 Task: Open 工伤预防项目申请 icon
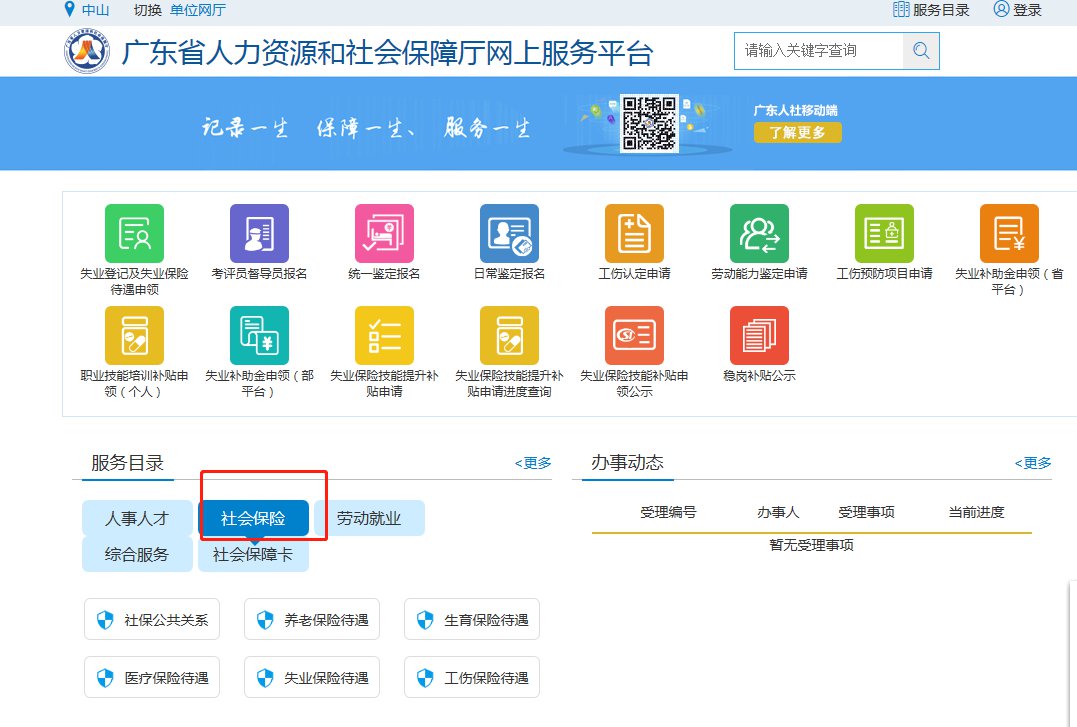[x=883, y=233]
